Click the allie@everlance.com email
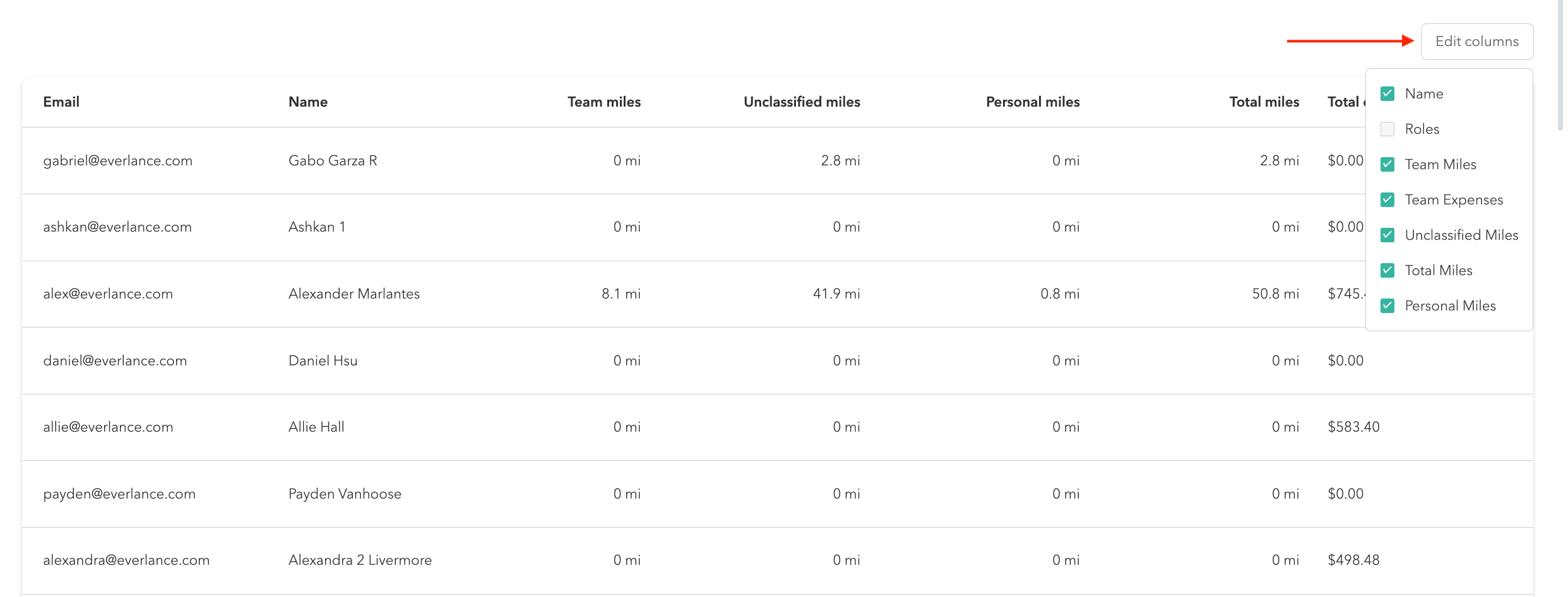 click(x=108, y=427)
